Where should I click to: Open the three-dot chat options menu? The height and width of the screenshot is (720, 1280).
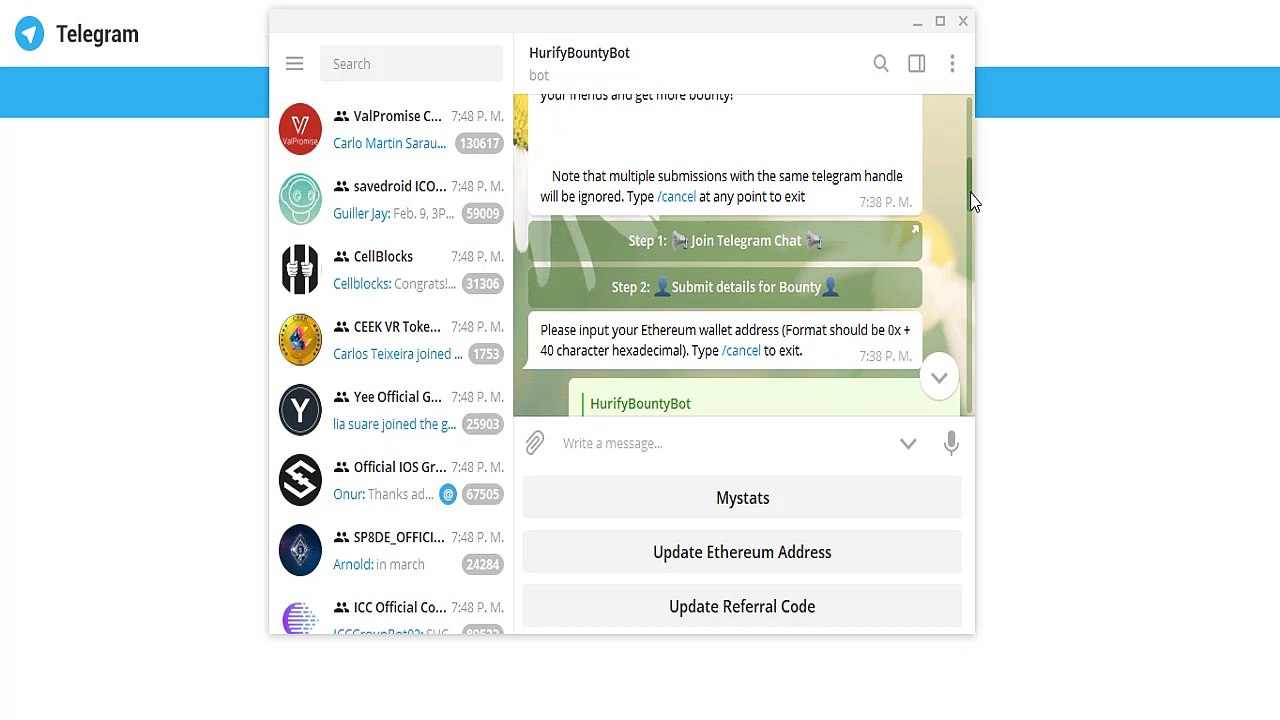point(952,64)
